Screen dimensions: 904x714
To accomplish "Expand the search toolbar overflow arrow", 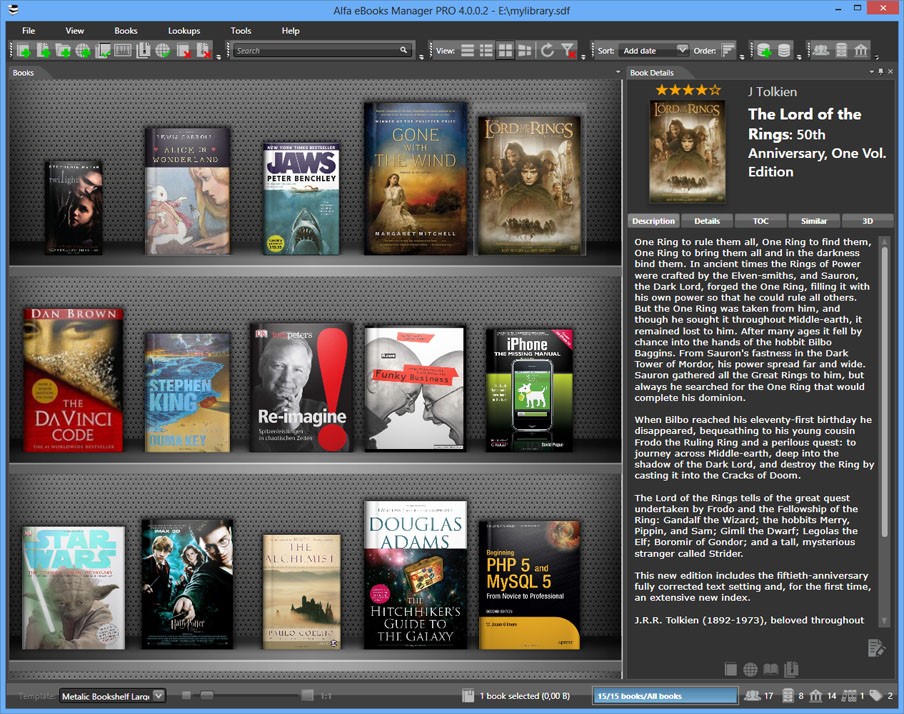I will click(421, 57).
